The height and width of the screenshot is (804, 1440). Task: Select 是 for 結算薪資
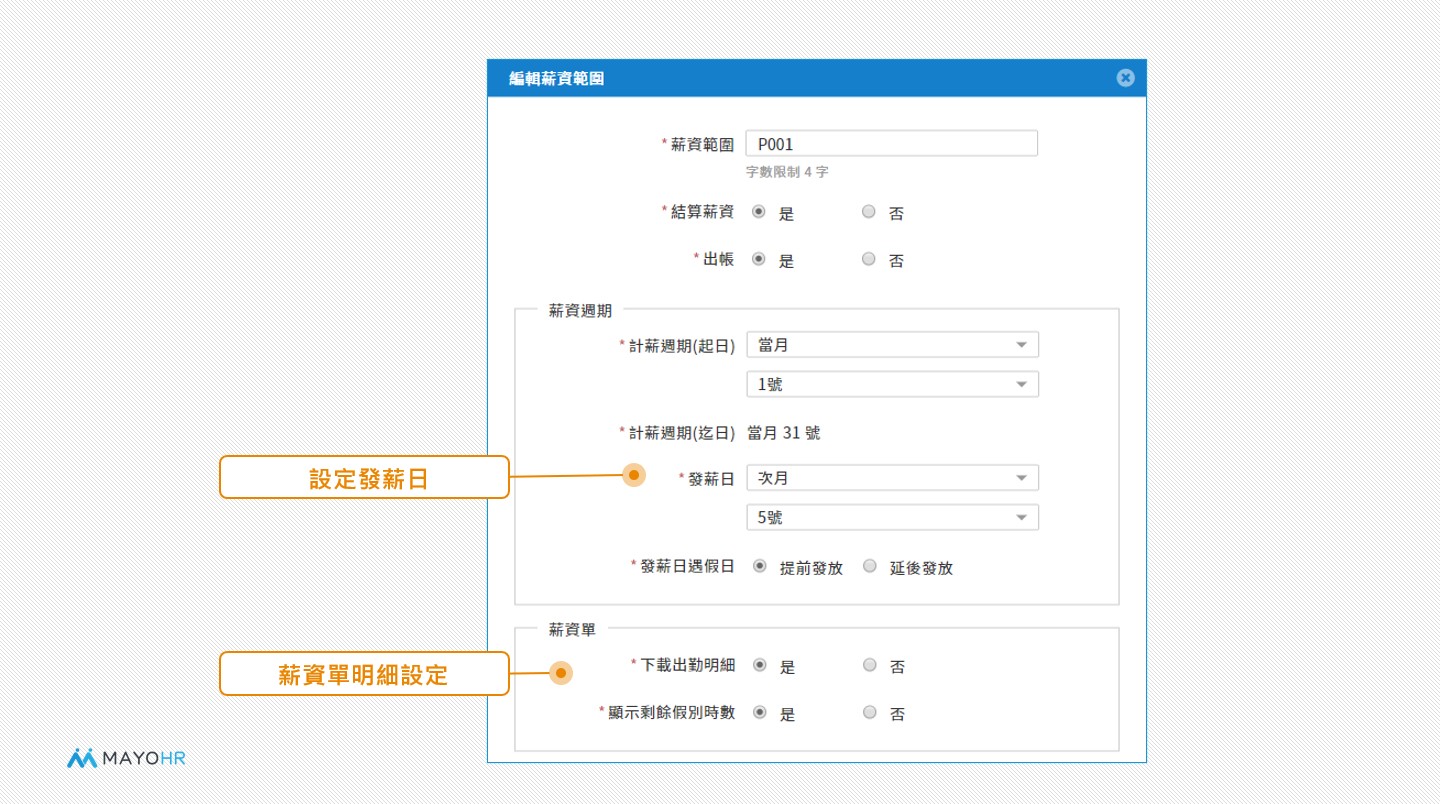(x=759, y=212)
